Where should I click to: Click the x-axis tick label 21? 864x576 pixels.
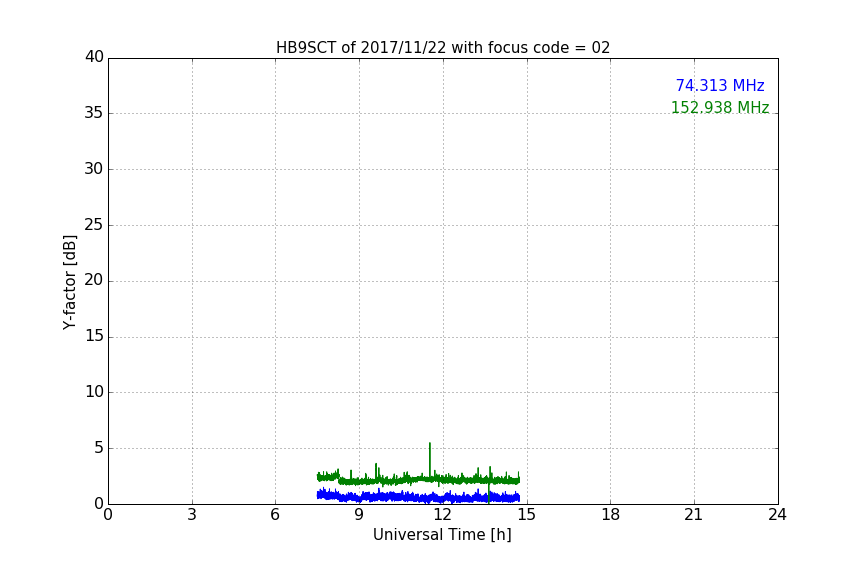[x=694, y=515]
